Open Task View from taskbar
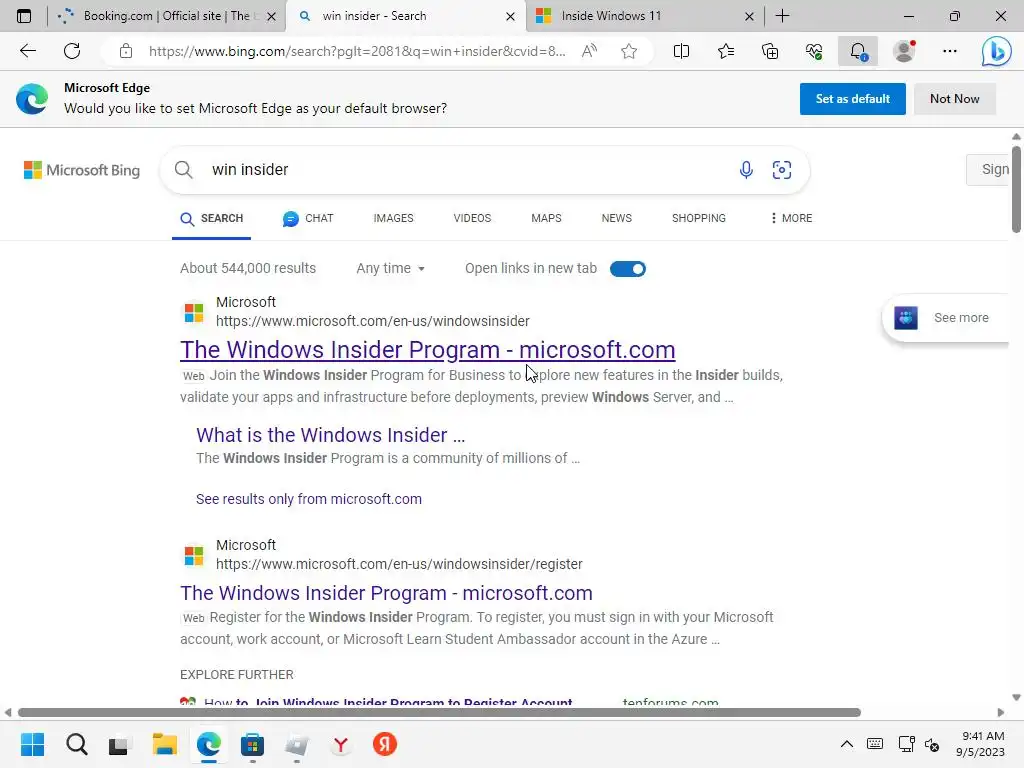 click(x=120, y=744)
